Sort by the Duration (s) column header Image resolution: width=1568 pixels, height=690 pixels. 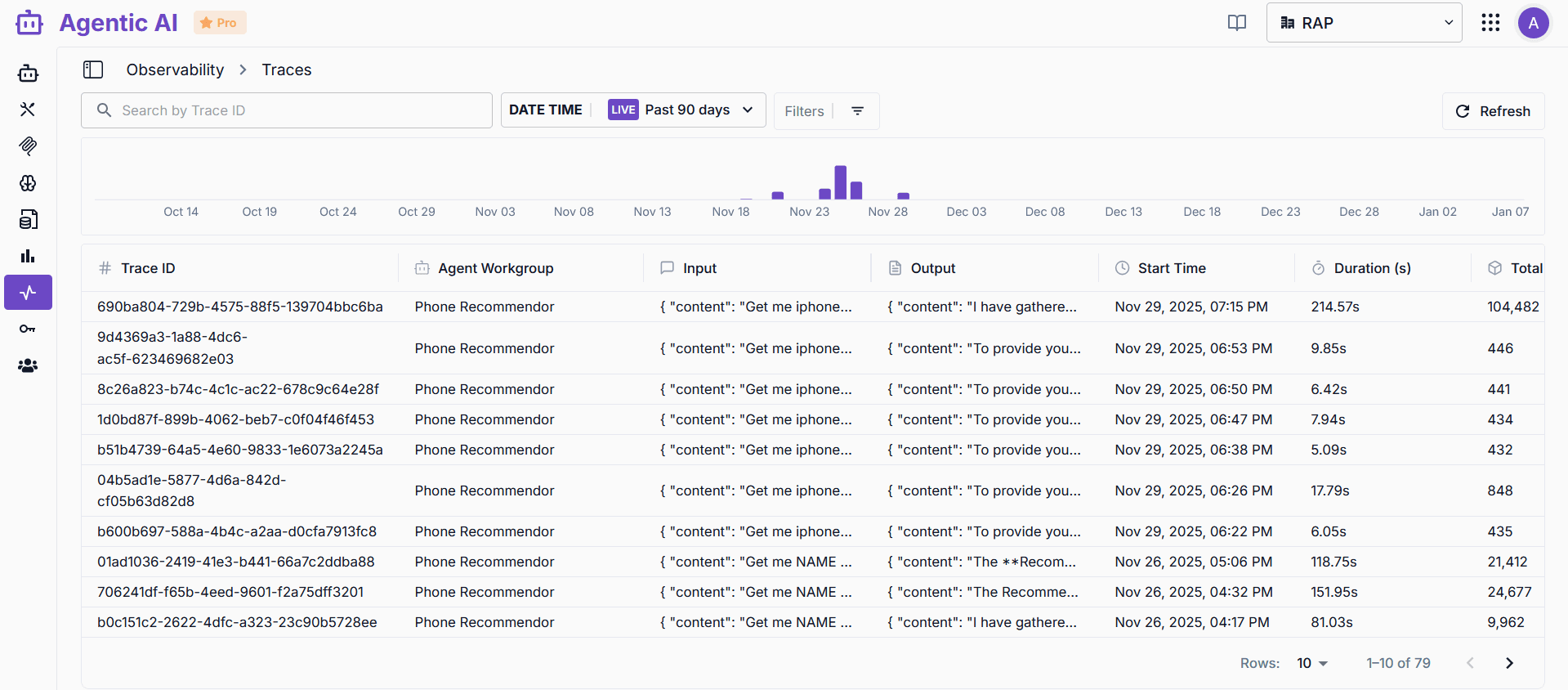[1372, 268]
